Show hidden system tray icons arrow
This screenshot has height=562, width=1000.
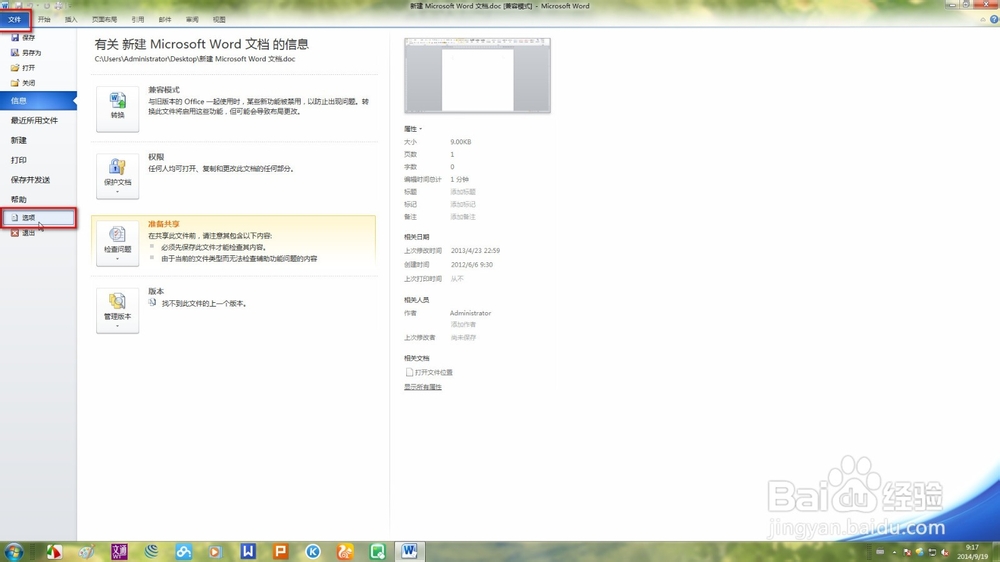[894, 552]
